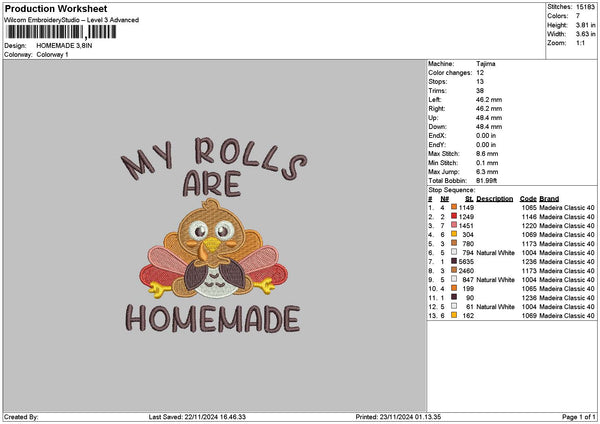Select the Color changes value '12'
The height and width of the screenshot is (424, 600).
pyautogui.click(x=480, y=73)
